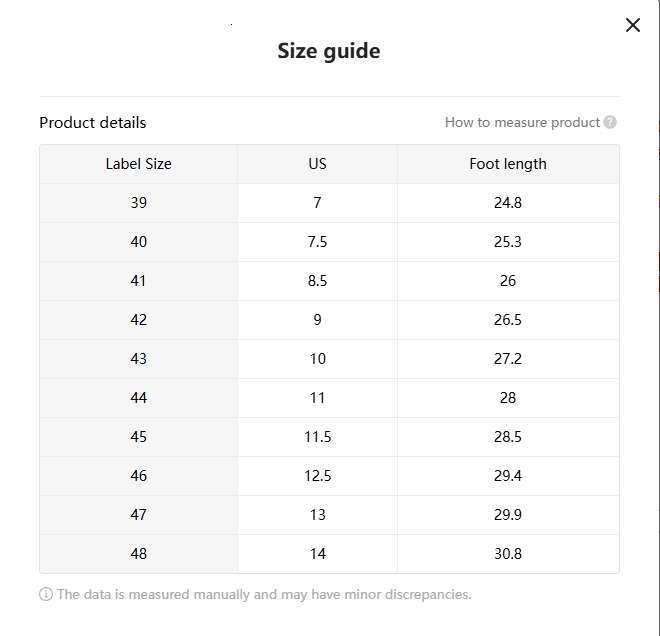Image resolution: width=660 pixels, height=636 pixels.
Task: Click the US size 7.5 cell
Action: tap(317, 242)
